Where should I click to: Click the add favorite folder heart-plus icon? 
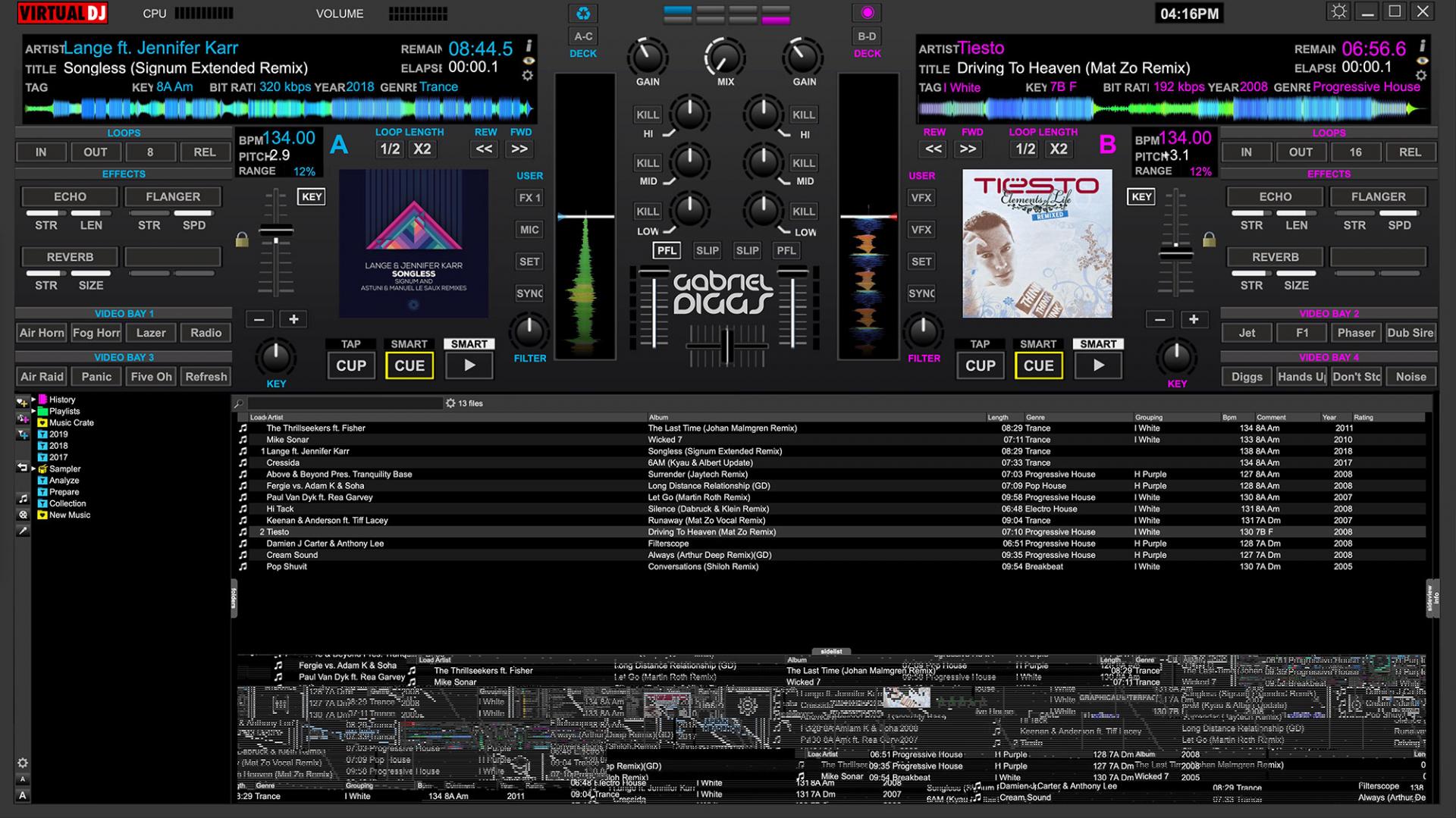(23, 403)
